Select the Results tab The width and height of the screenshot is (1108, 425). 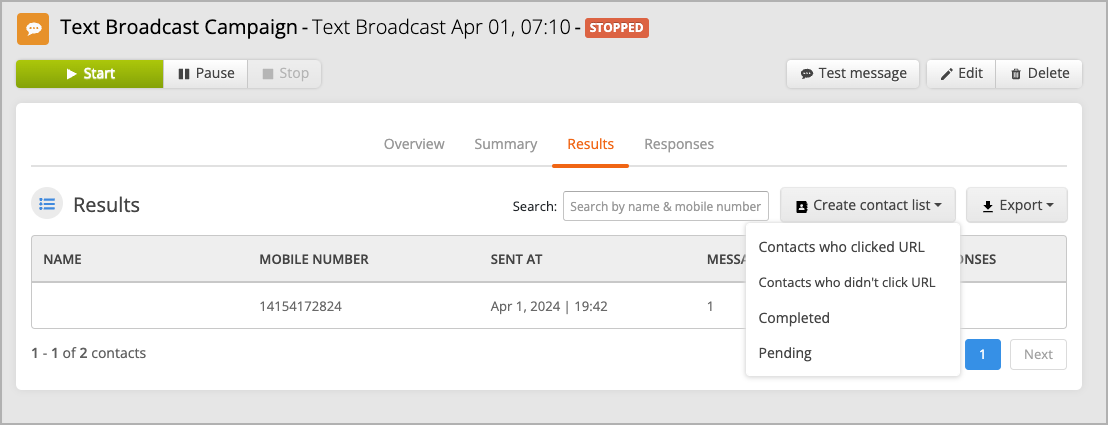pyautogui.click(x=591, y=144)
